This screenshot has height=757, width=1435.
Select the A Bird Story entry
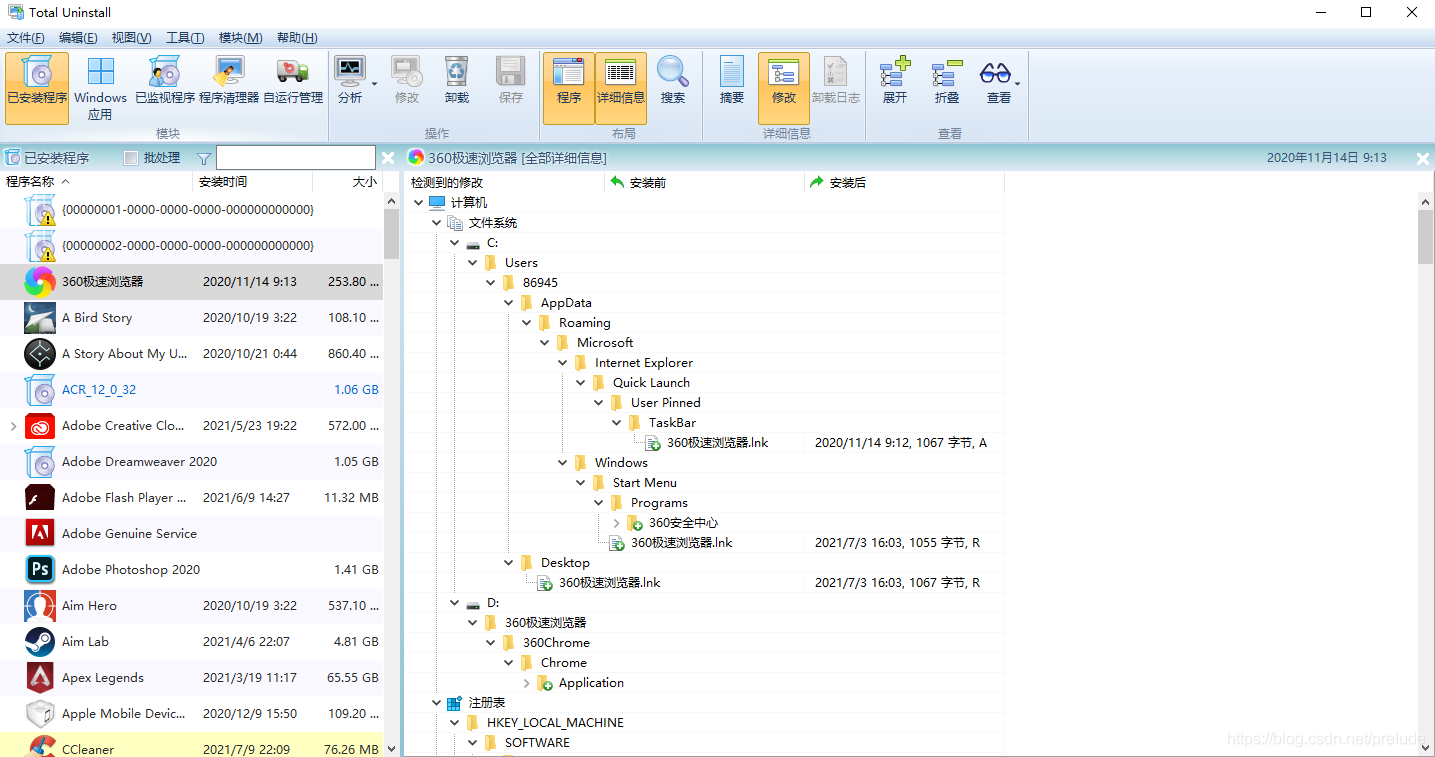coord(191,318)
